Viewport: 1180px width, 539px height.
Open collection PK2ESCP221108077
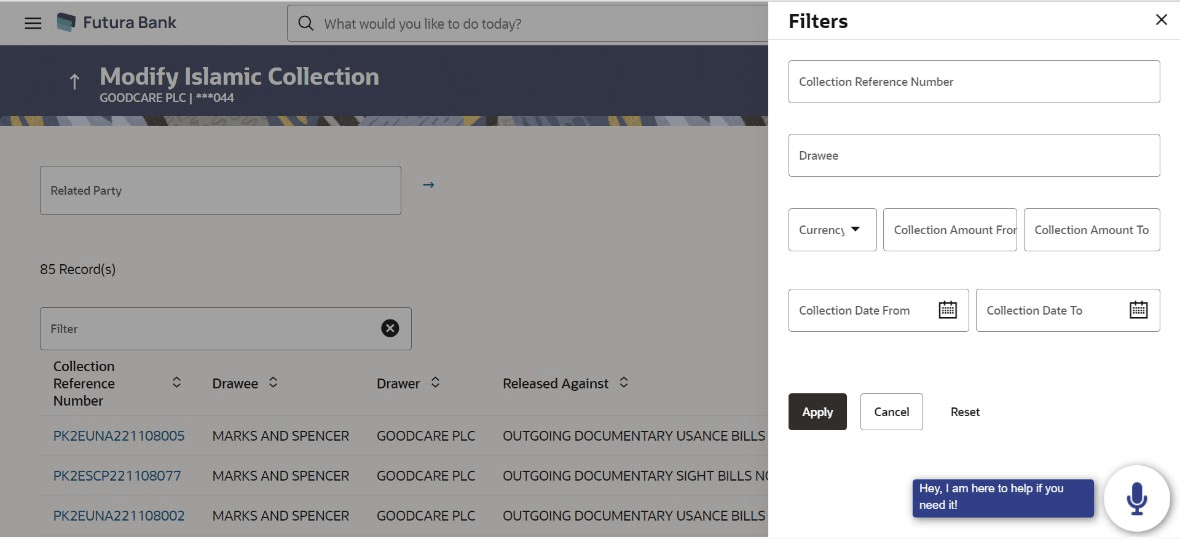[x=117, y=476]
